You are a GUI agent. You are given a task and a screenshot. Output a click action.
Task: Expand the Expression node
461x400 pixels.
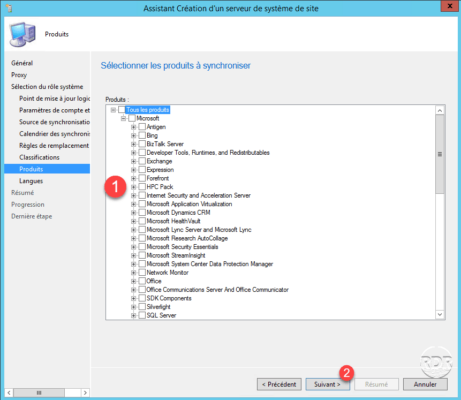tap(134, 170)
